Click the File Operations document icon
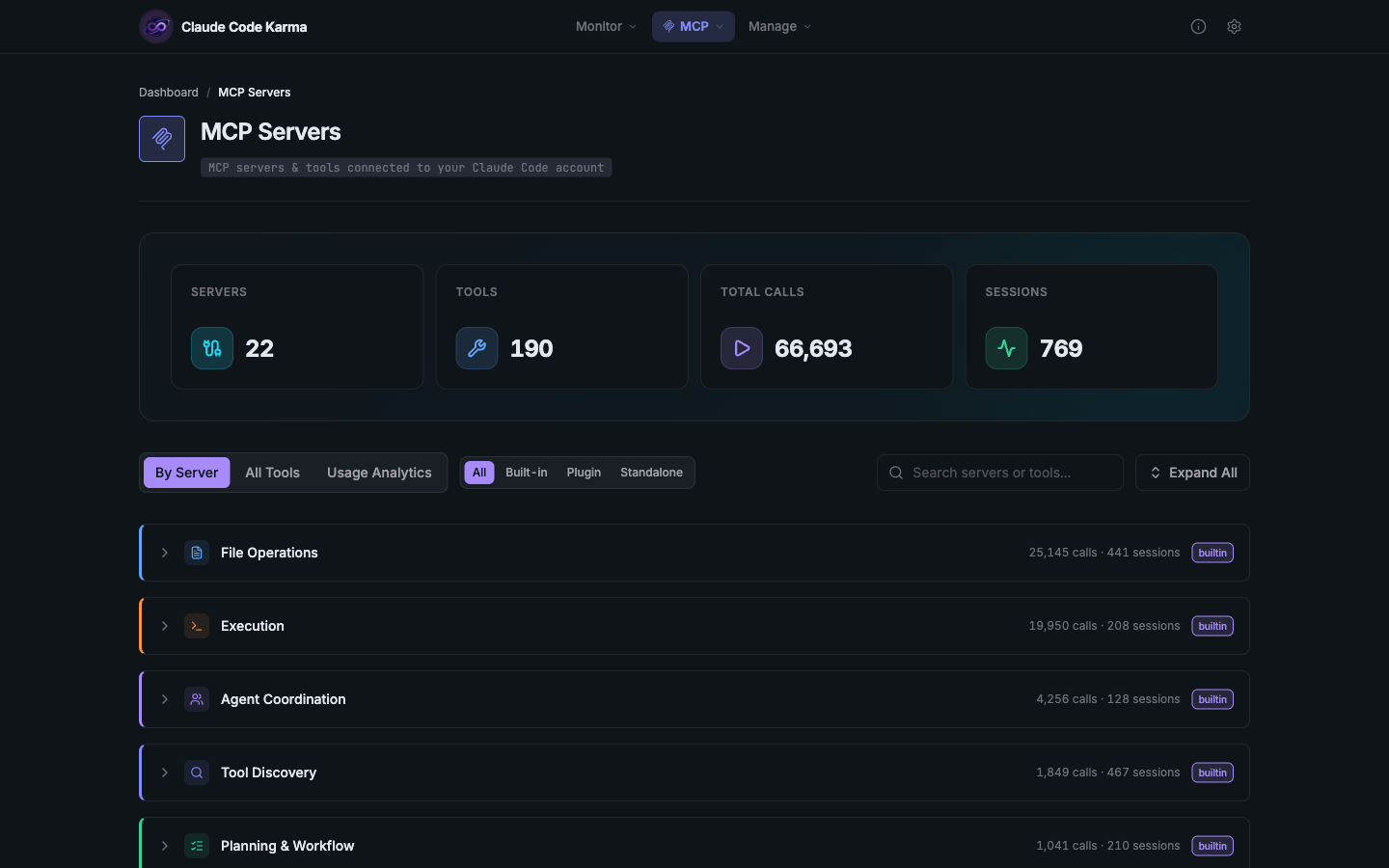This screenshot has width=1389, height=868. 197,553
